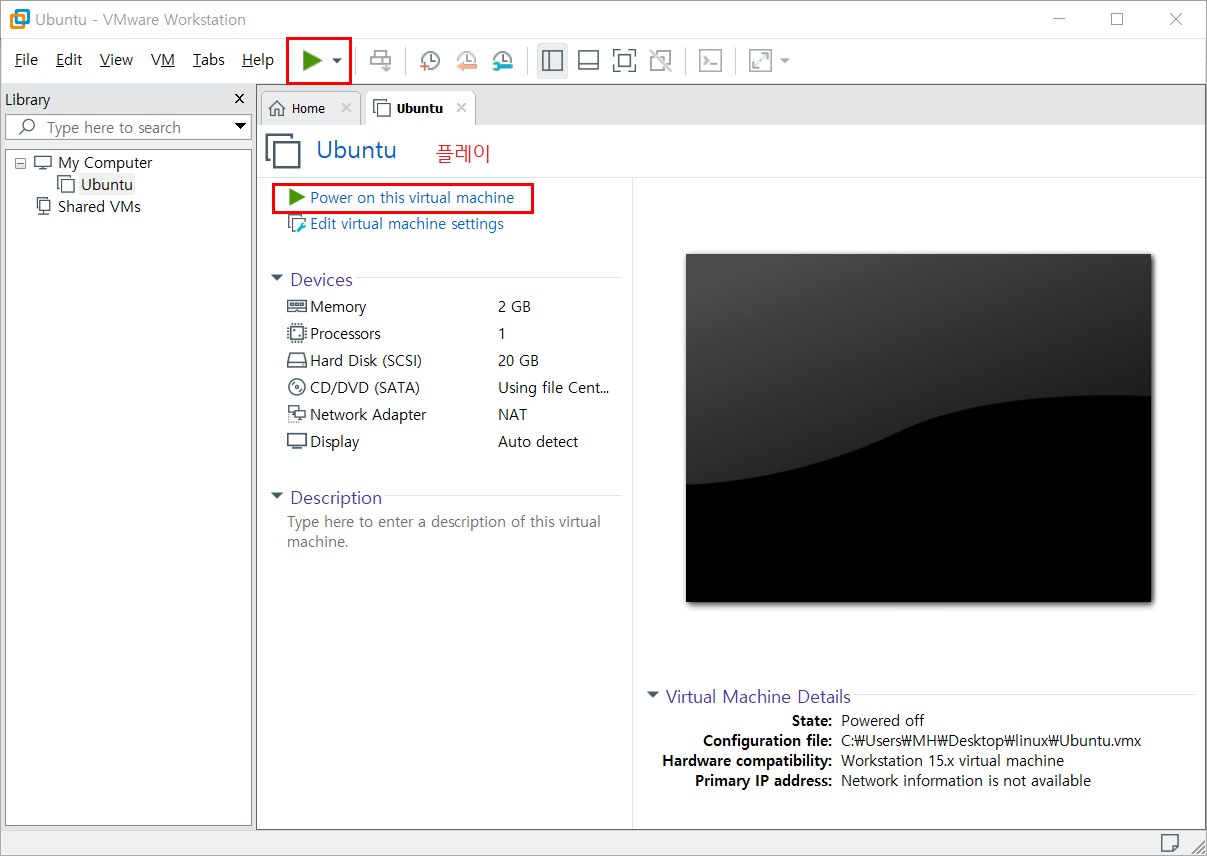Screen dimensions: 1207x856
Task: Click the Unity mode toolbar icon
Action: tap(661, 61)
